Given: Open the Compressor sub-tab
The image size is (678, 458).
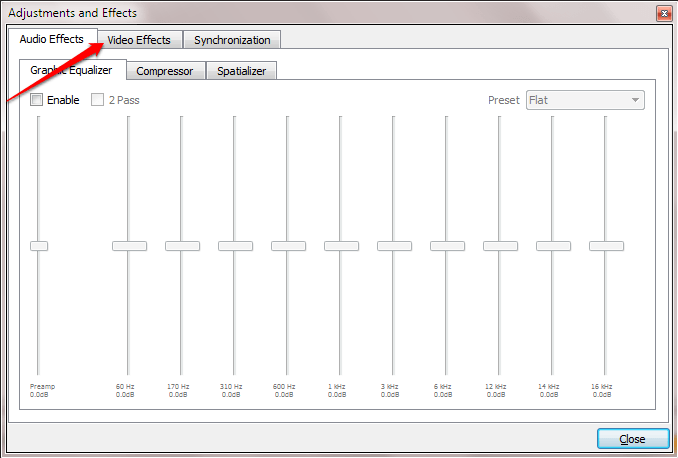Looking at the screenshot, I should click(165, 71).
